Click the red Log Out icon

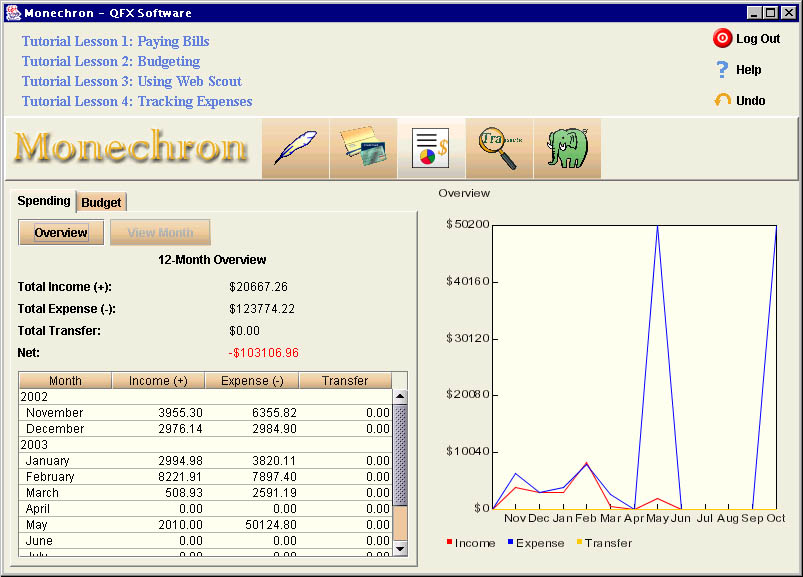tap(722, 39)
